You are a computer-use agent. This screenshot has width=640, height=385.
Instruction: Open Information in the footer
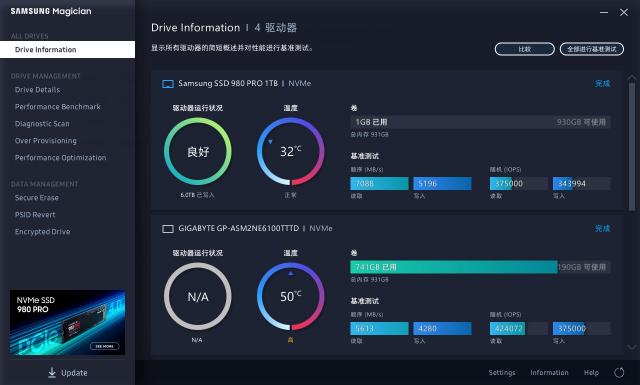pos(549,372)
